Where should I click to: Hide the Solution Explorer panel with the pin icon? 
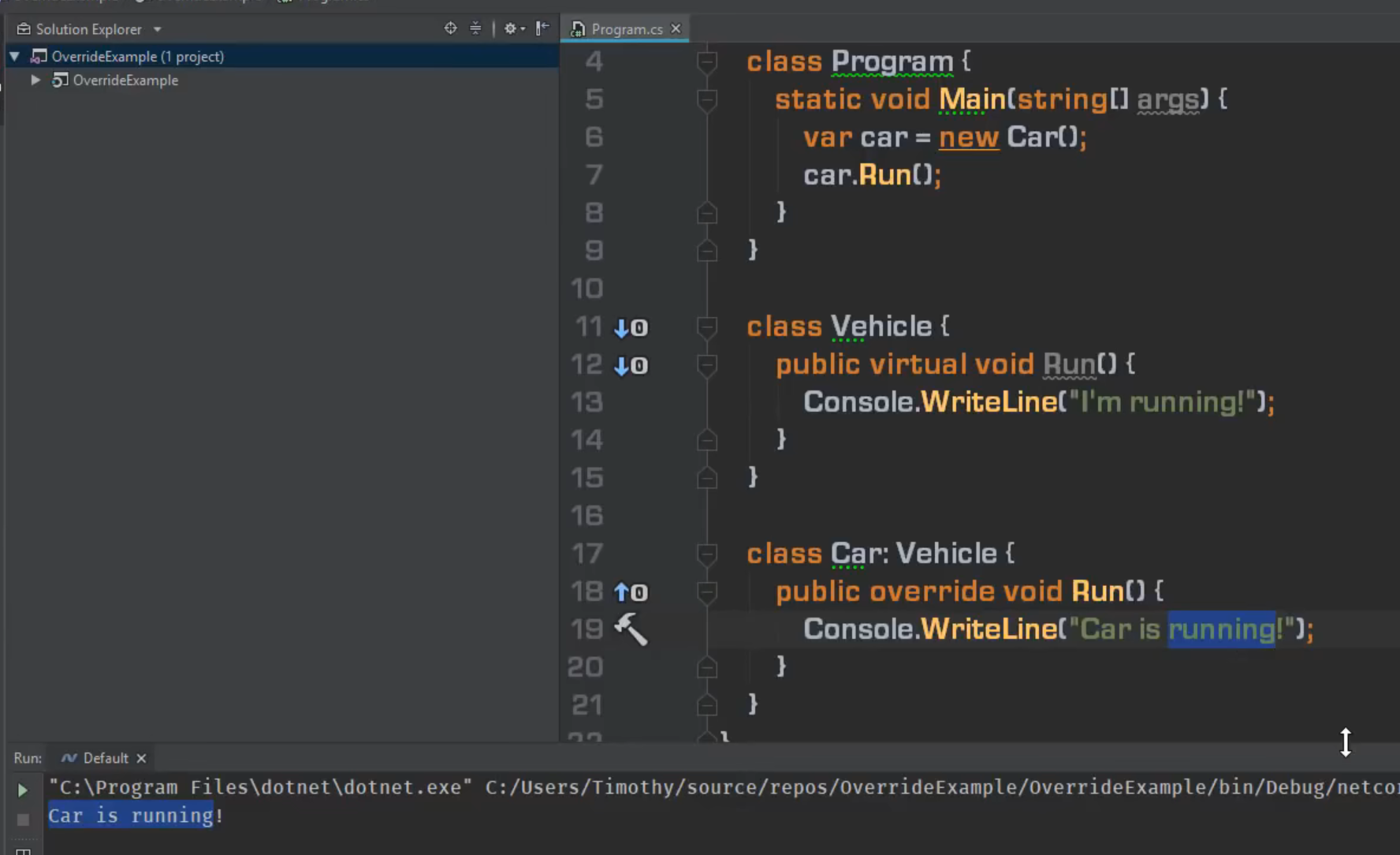coord(542,28)
